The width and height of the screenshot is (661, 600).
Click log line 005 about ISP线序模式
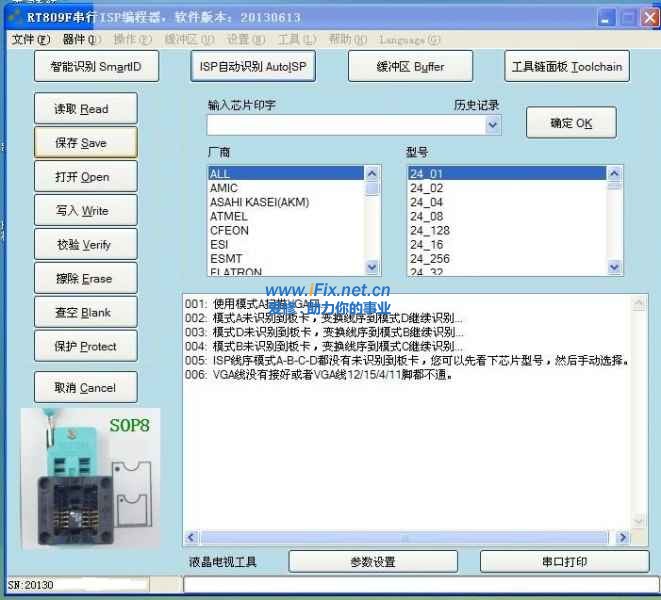click(407, 361)
